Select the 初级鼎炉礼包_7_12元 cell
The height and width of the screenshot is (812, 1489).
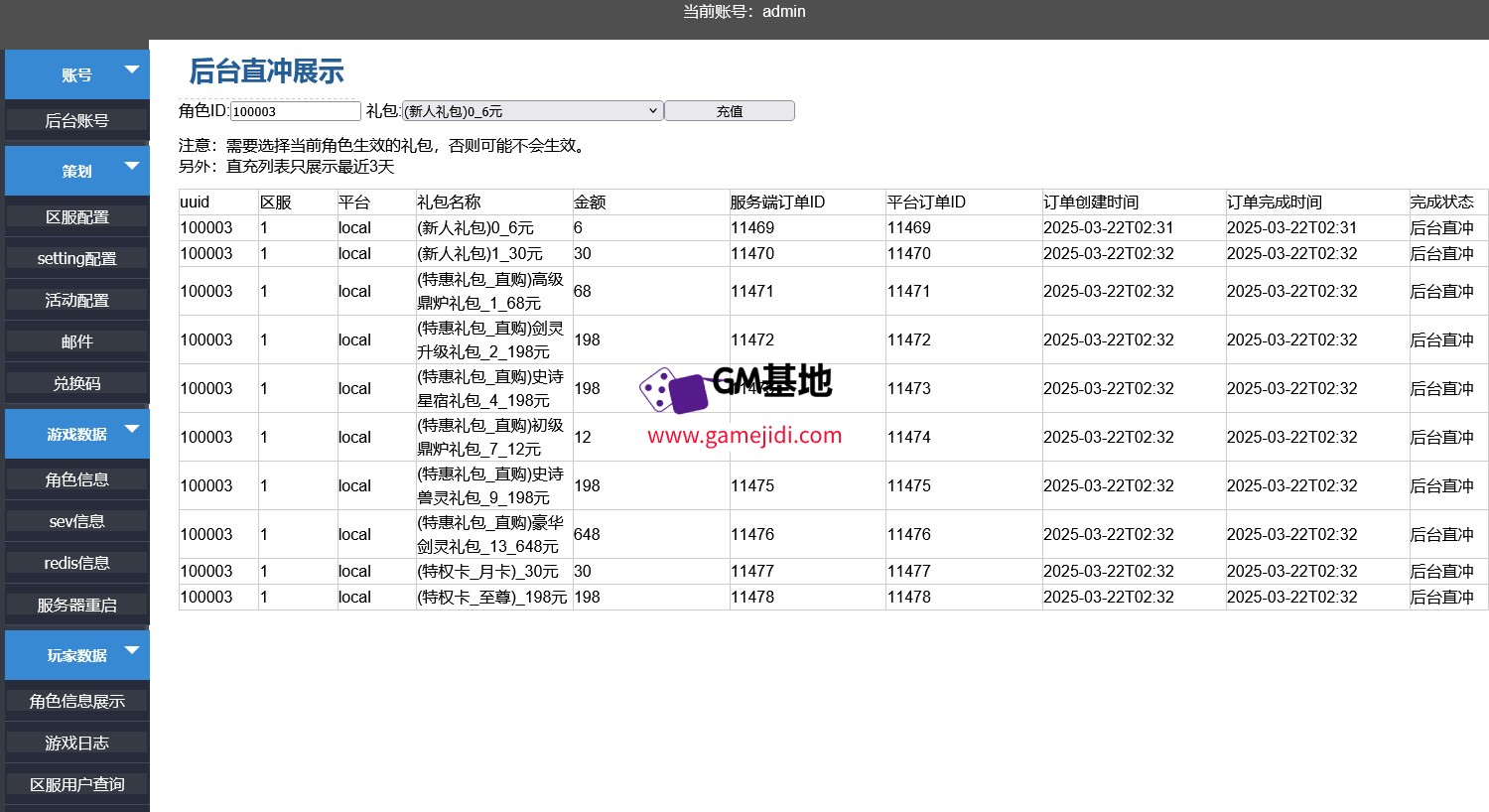pos(494,437)
